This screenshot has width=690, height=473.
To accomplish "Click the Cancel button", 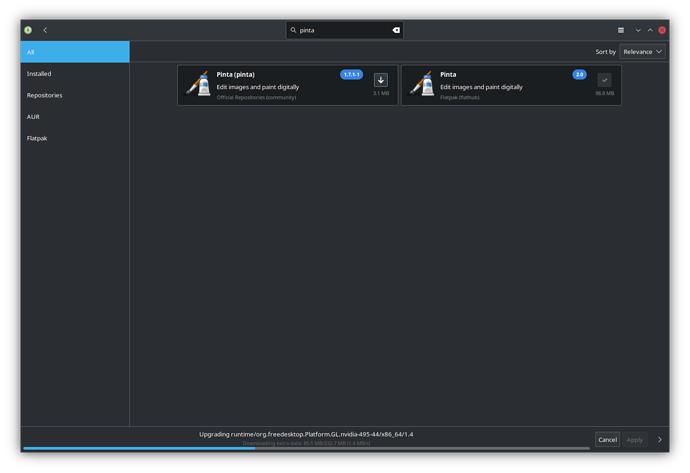I will tap(607, 440).
